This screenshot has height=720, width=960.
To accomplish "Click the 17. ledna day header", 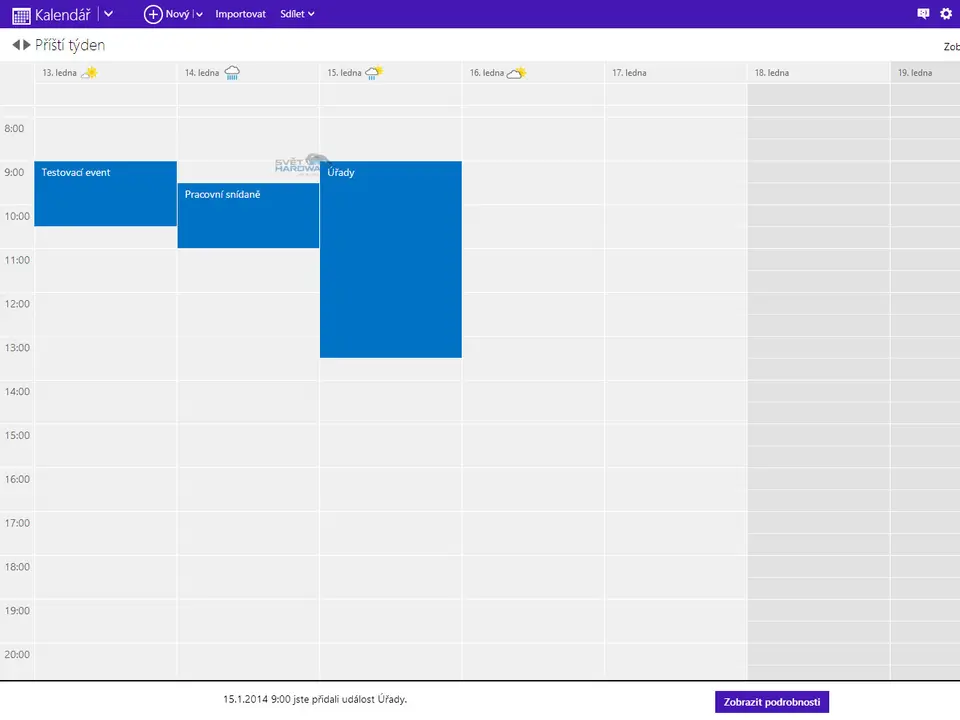I will point(632,73).
